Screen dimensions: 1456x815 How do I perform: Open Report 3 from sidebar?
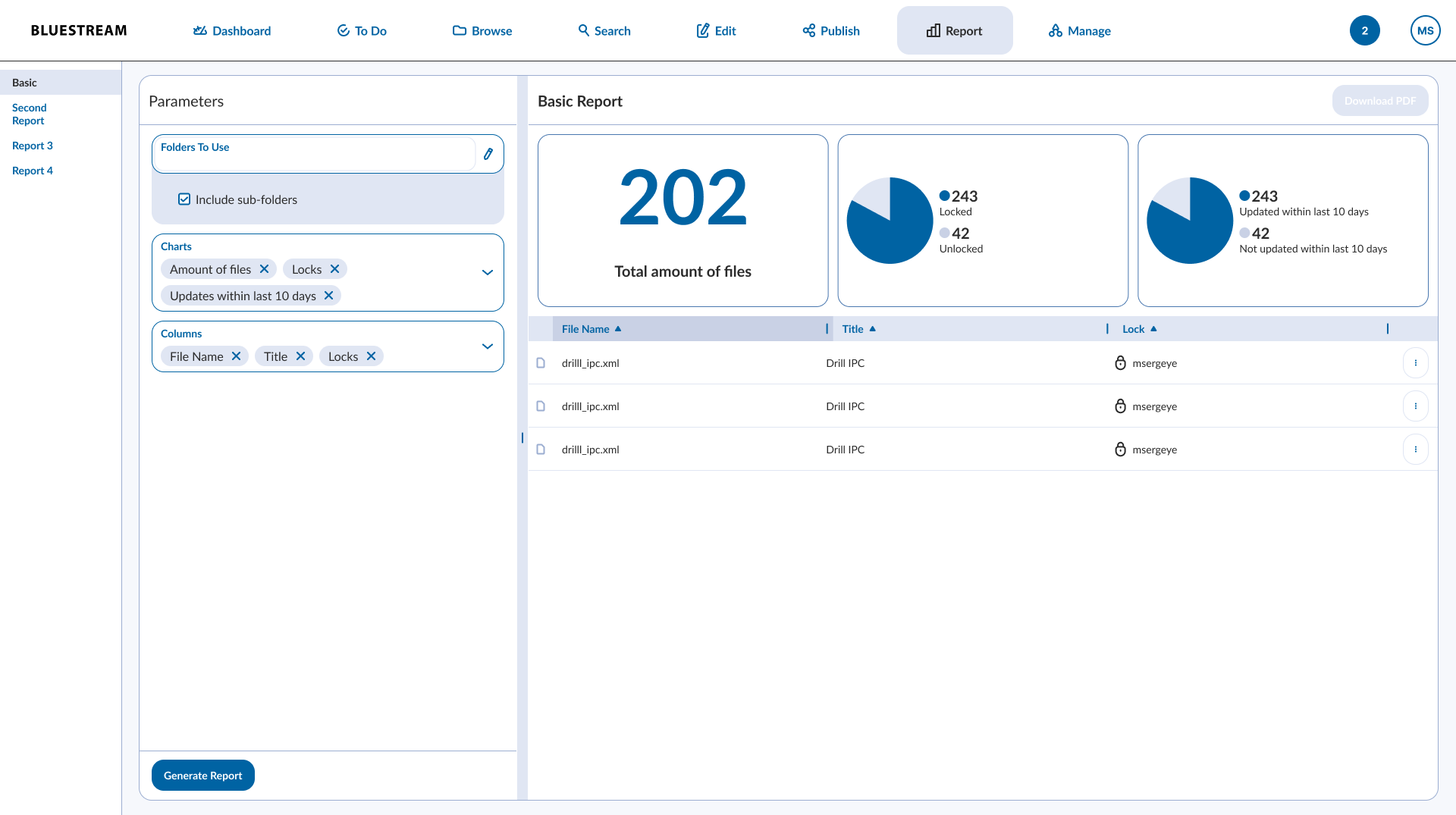[x=33, y=146]
